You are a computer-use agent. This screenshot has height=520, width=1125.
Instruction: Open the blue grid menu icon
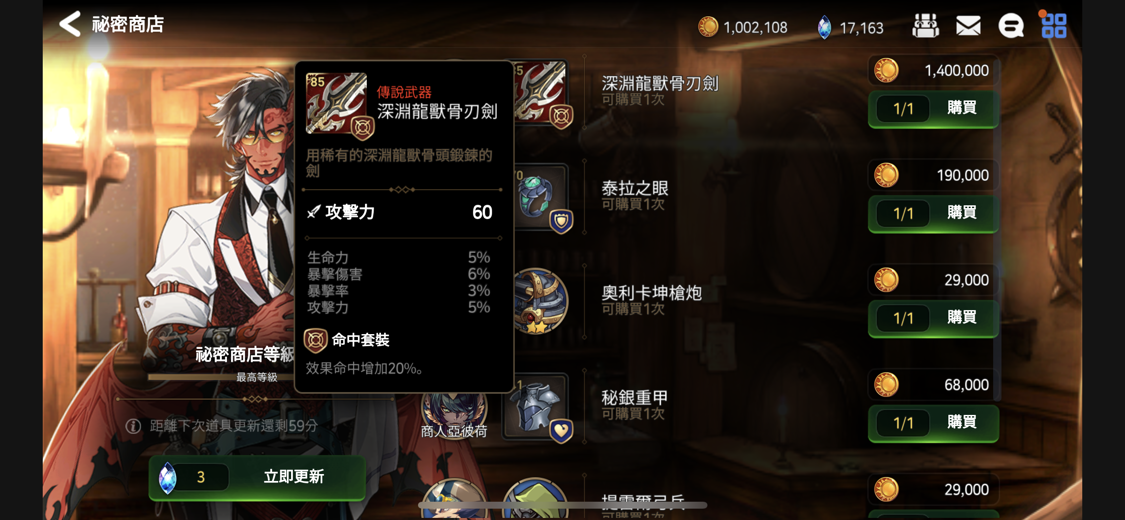point(1053,26)
